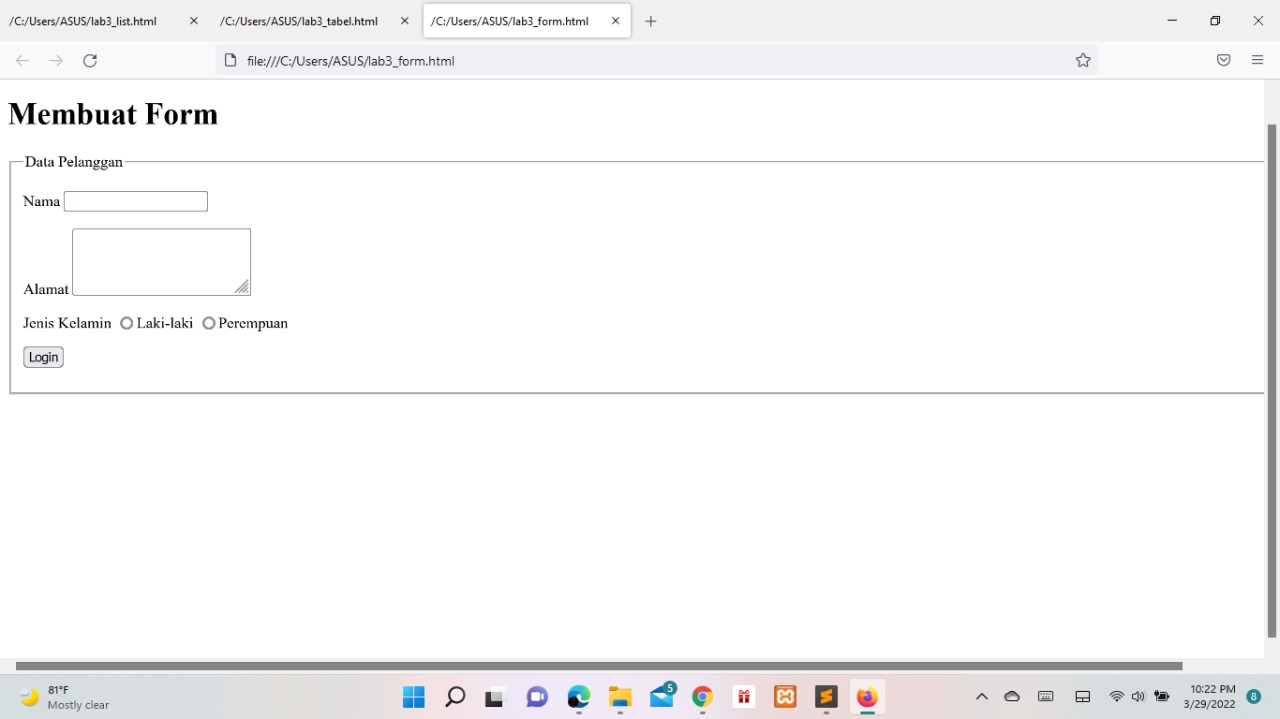Click the Alamat textarea resize handle
Screen dimensions: 1280x719
pos(242,287)
